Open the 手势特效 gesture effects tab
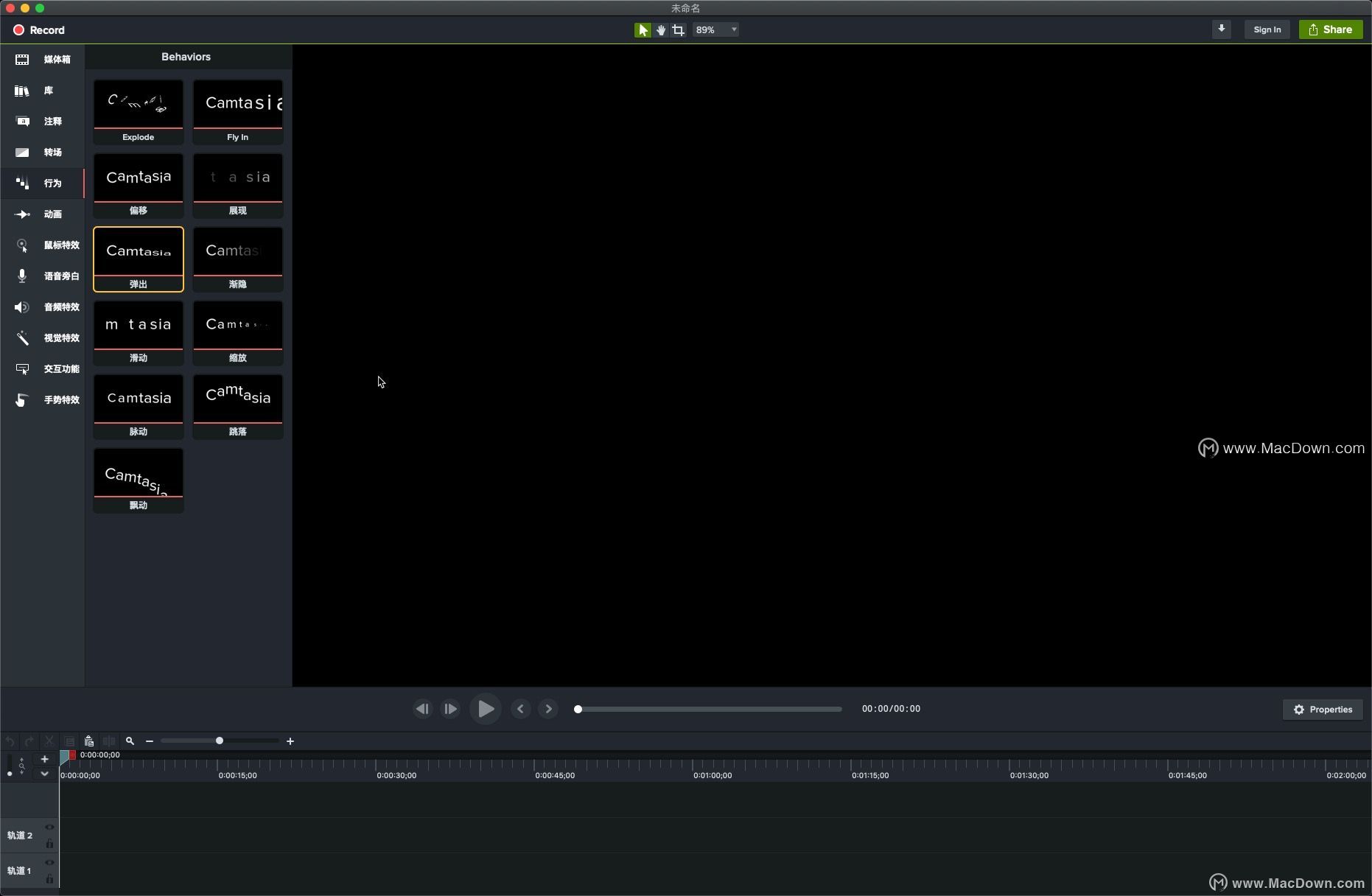 click(x=43, y=400)
